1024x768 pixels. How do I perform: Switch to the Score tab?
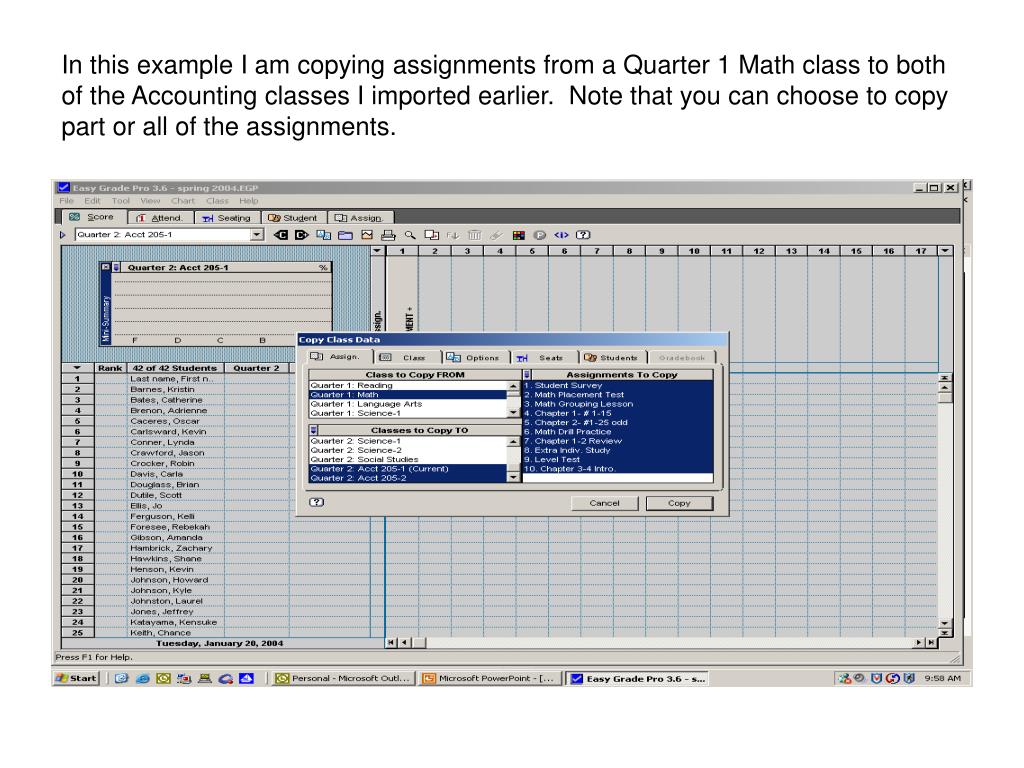[93, 217]
